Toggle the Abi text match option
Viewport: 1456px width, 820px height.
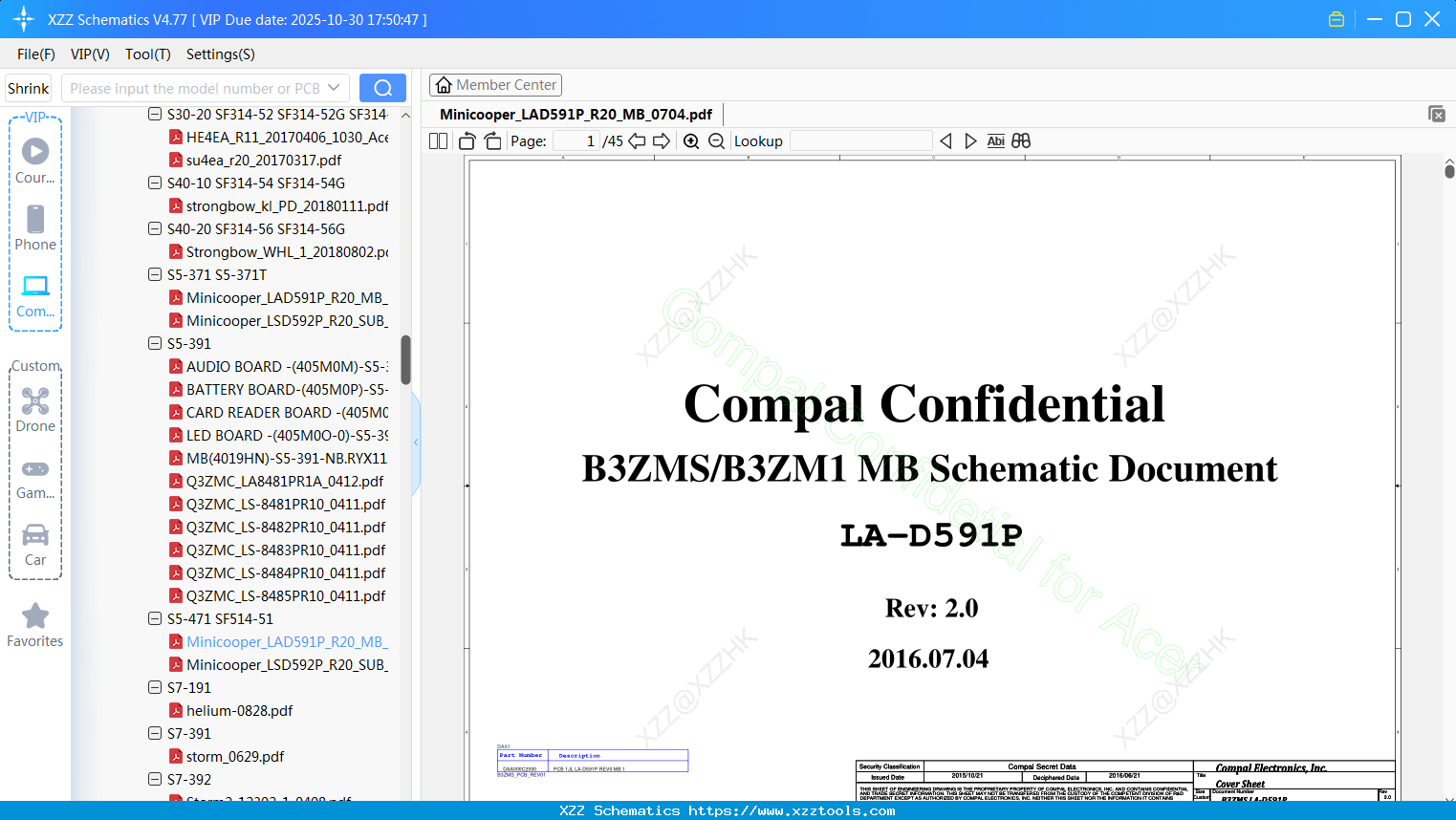click(995, 141)
